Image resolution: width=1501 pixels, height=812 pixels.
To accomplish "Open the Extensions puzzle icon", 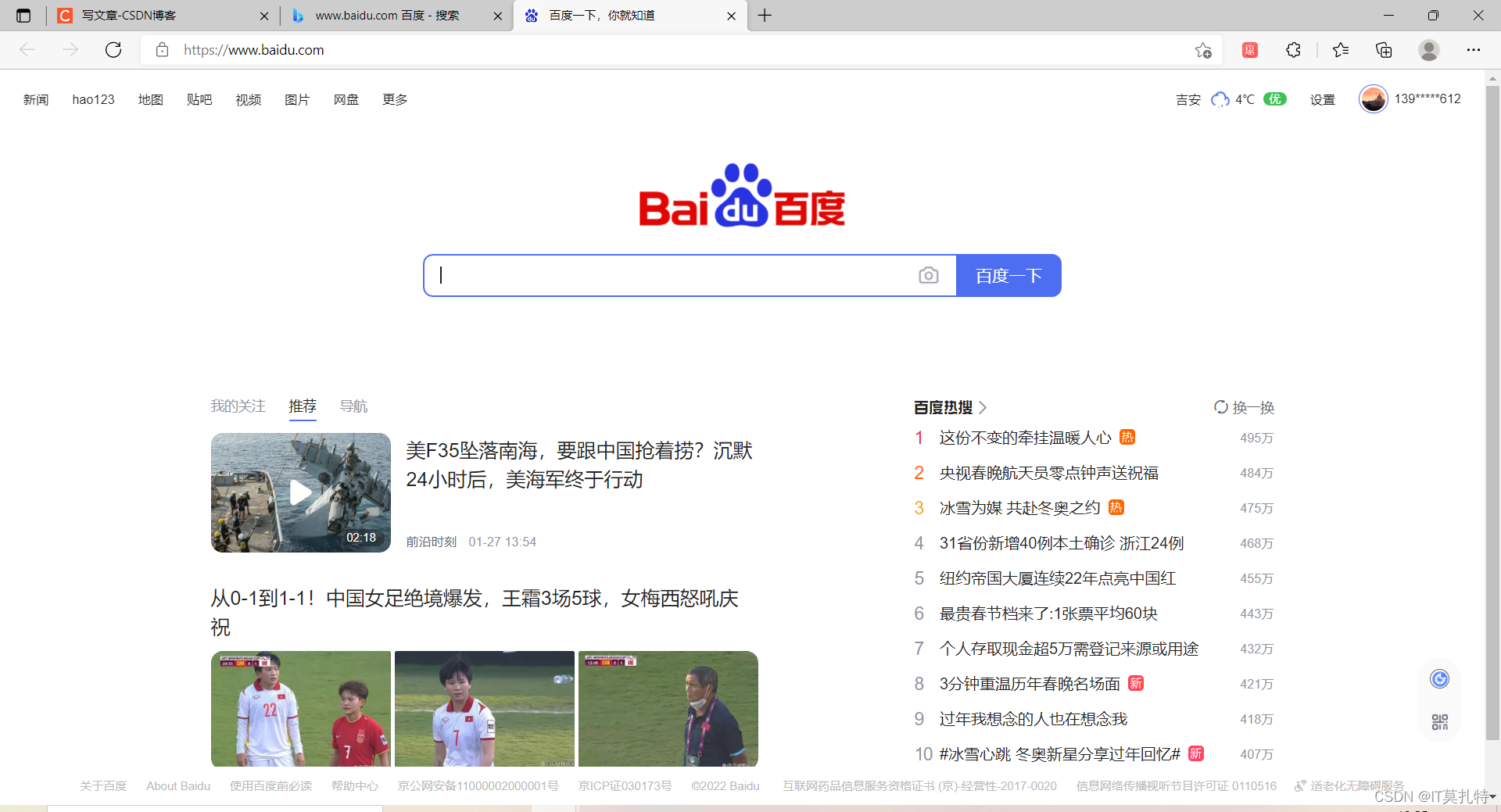I will click(1293, 50).
